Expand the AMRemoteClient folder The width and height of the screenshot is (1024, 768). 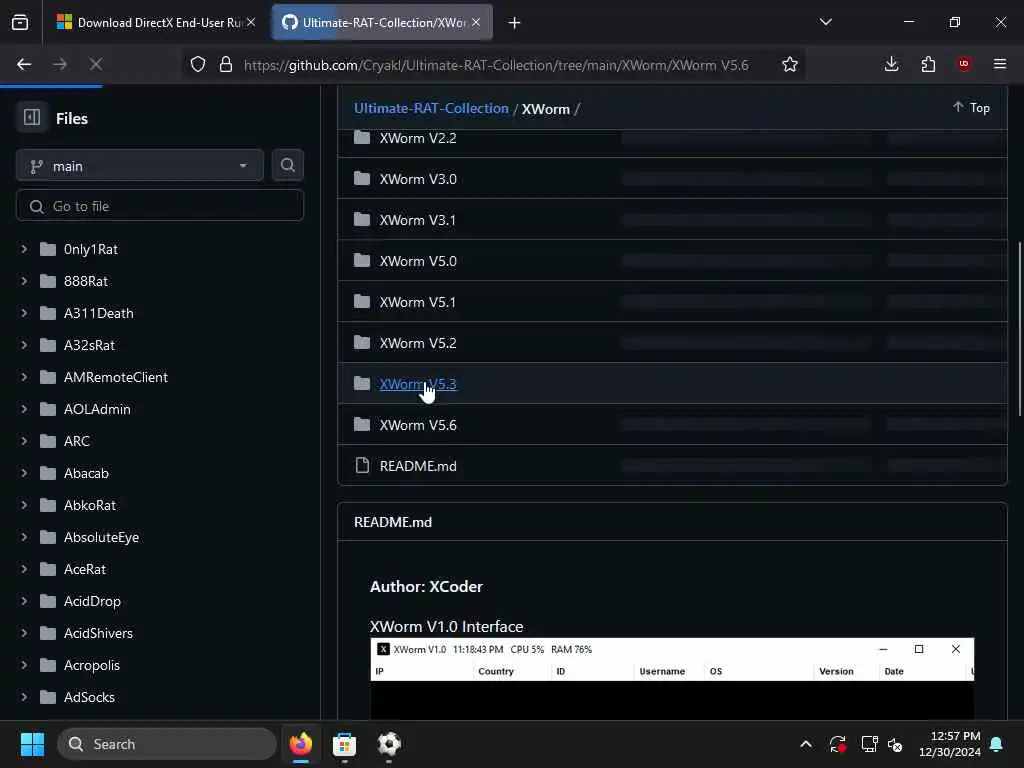pos(24,377)
